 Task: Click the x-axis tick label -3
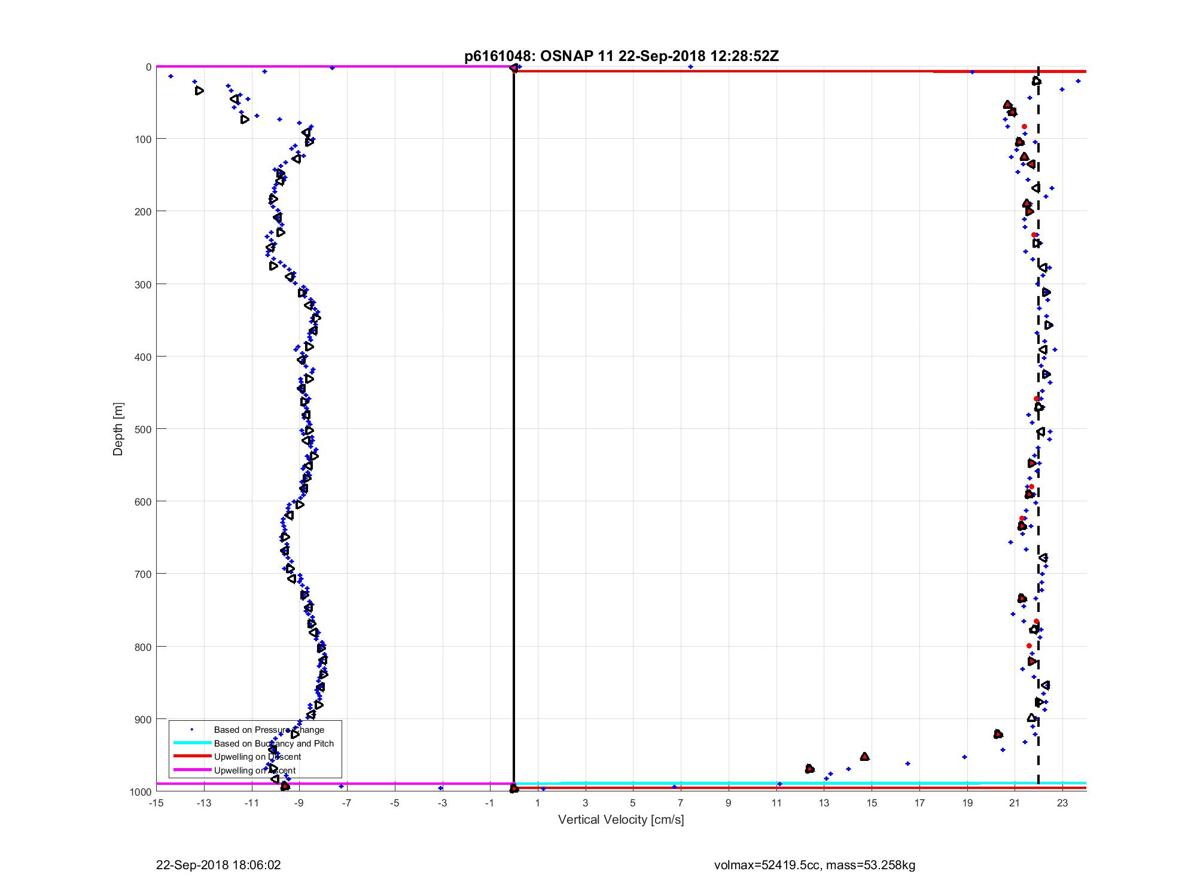click(x=442, y=803)
